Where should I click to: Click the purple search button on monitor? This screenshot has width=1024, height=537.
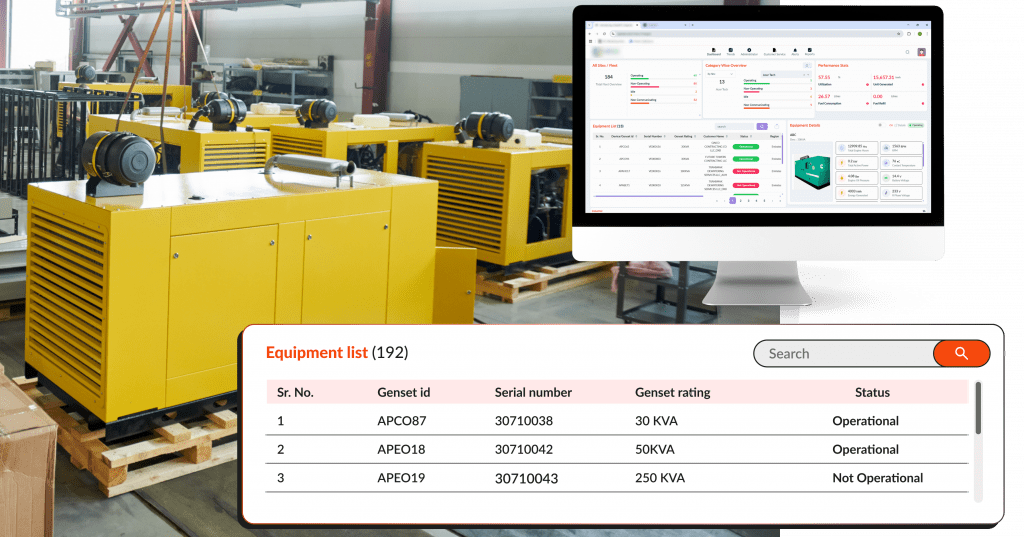[x=762, y=127]
